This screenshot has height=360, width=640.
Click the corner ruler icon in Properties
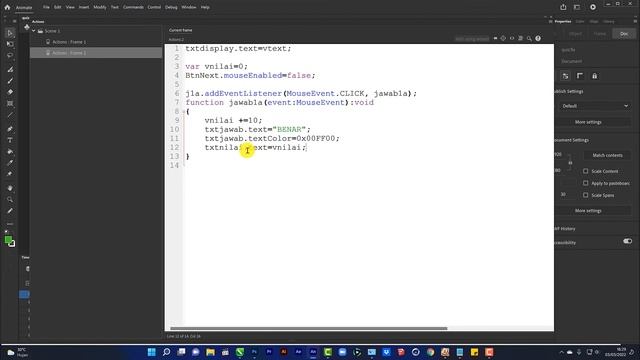[580, 76]
